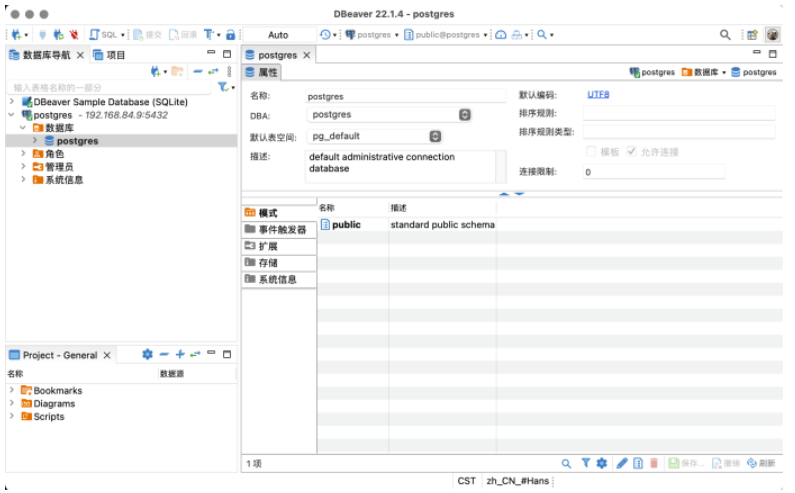Click the navigator collapse-all minus icon

coord(198,72)
